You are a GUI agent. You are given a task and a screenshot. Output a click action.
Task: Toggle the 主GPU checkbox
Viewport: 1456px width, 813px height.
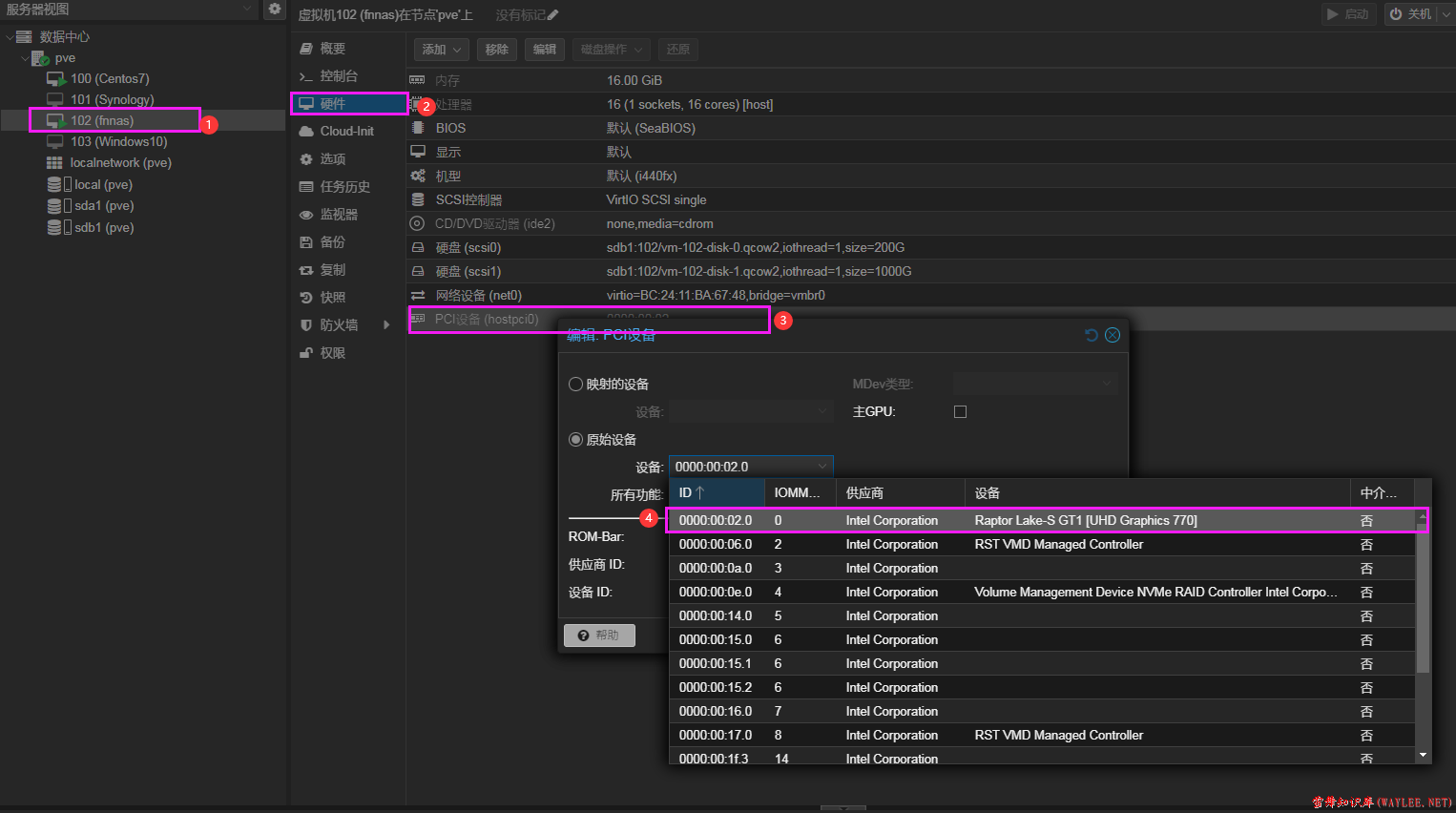pos(960,411)
